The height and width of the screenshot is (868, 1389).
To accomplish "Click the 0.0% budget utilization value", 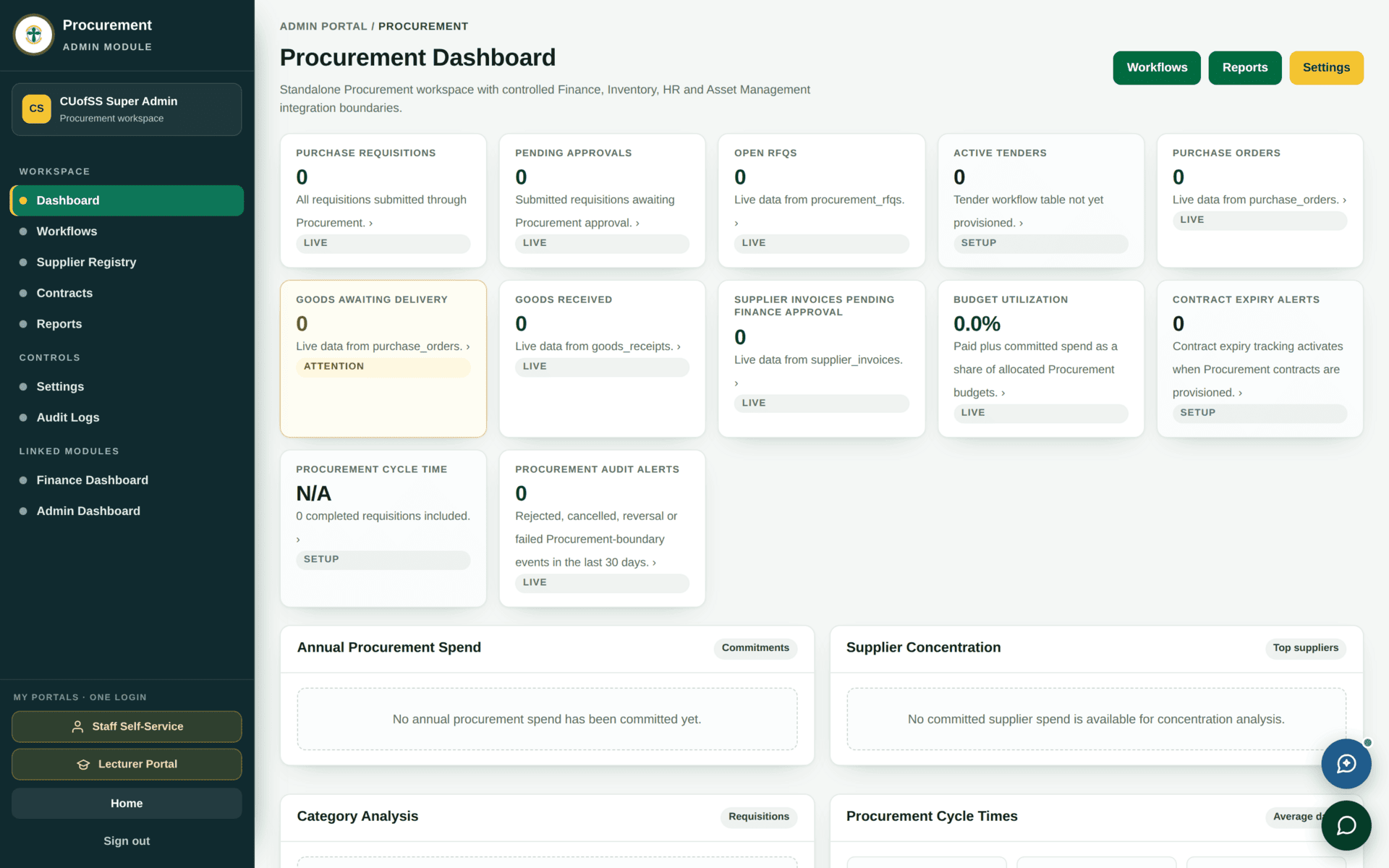I will click(x=977, y=323).
